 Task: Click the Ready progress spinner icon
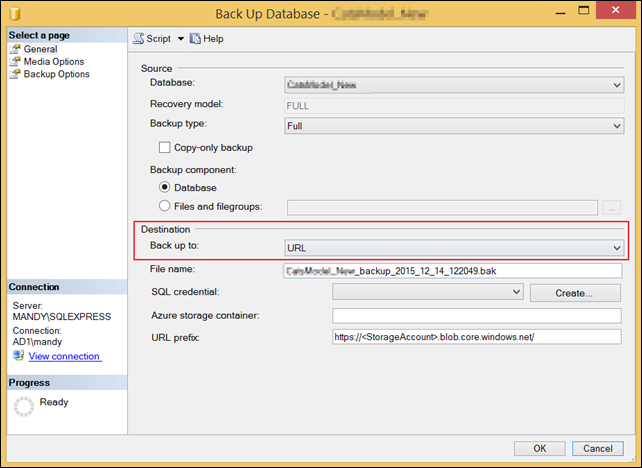[21, 408]
